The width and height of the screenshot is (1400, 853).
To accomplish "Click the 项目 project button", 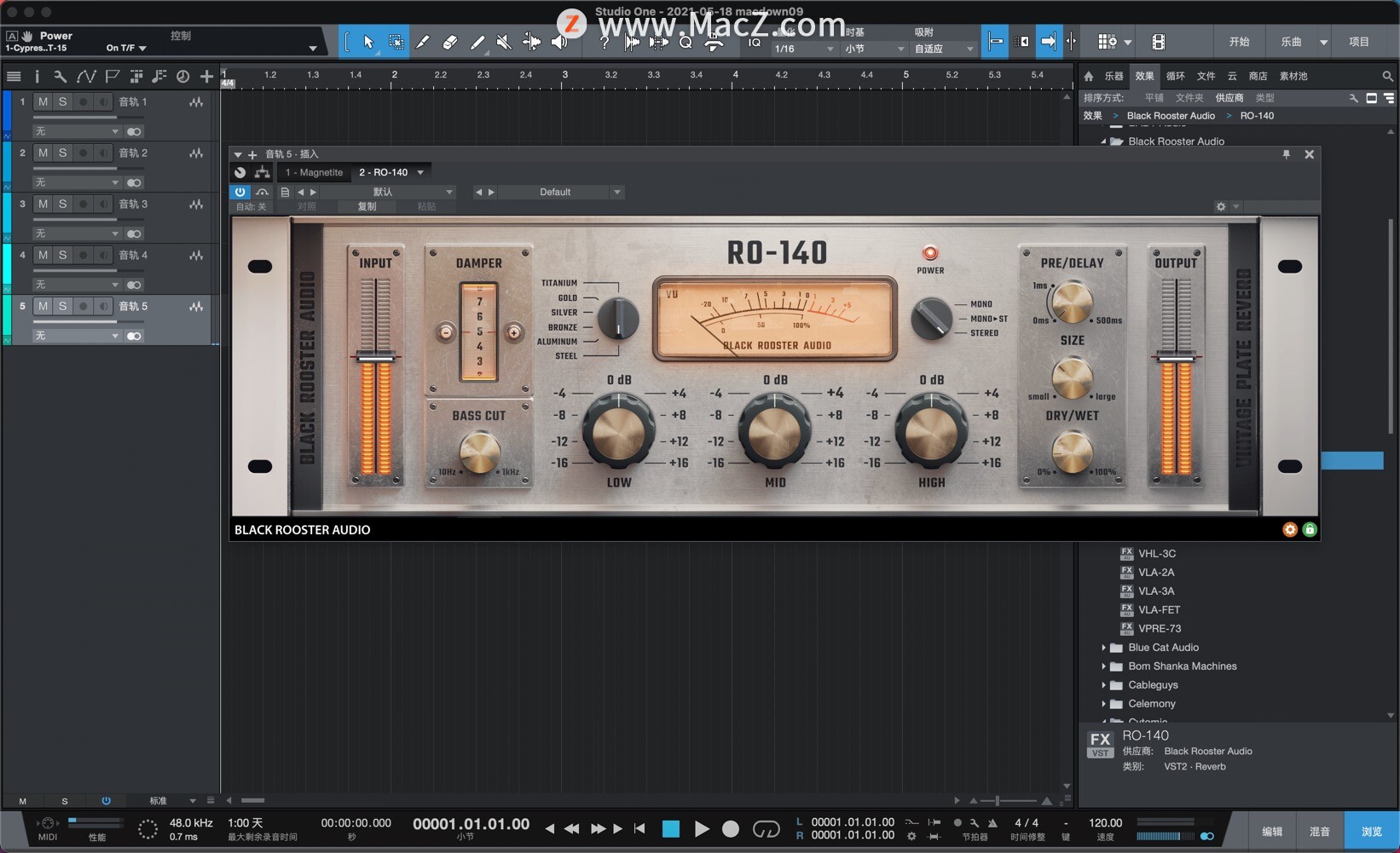I will [x=1359, y=42].
